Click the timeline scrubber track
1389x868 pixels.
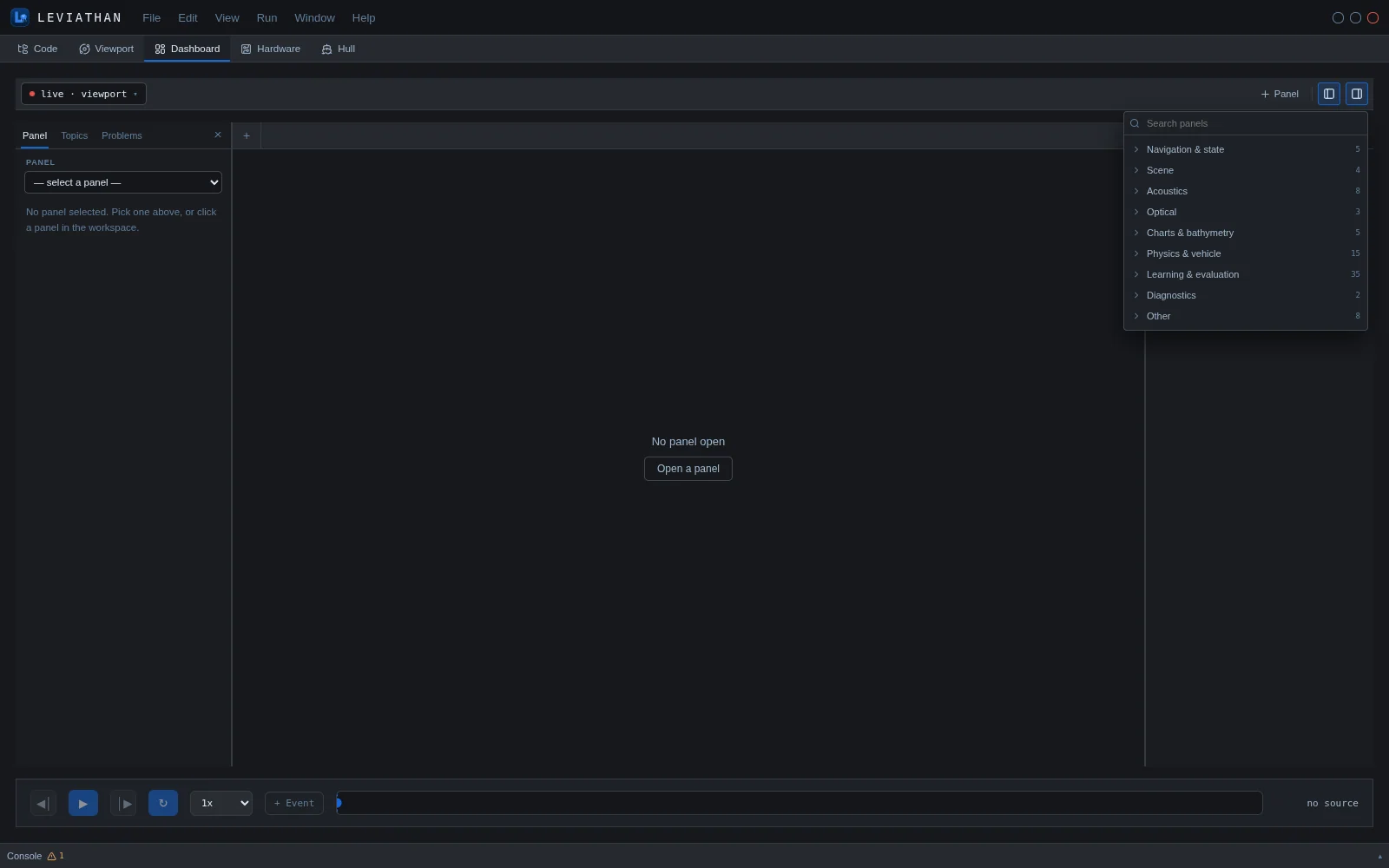click(800, 803)
